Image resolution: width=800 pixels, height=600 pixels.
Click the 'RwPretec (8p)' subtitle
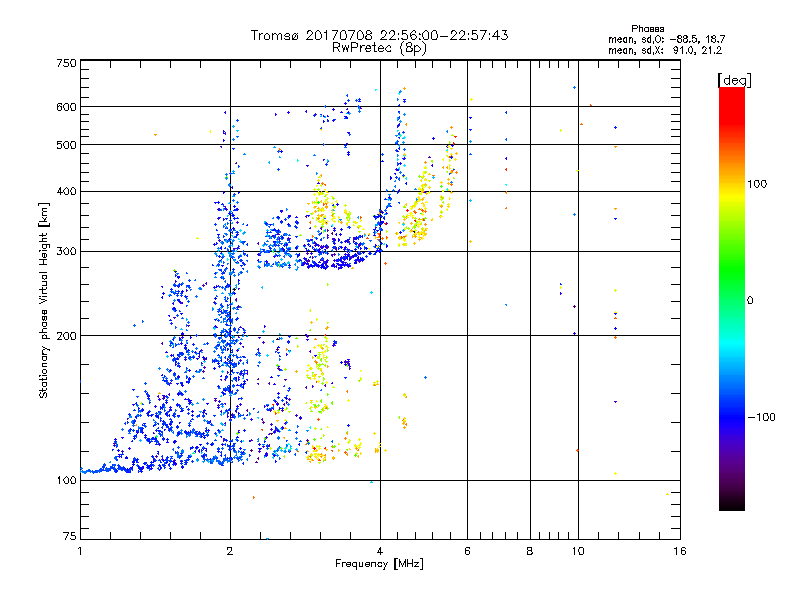point(379,48)
